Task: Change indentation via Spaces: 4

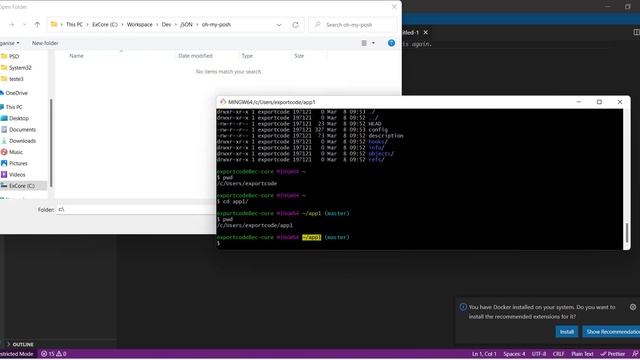Action: pos(514,354)
